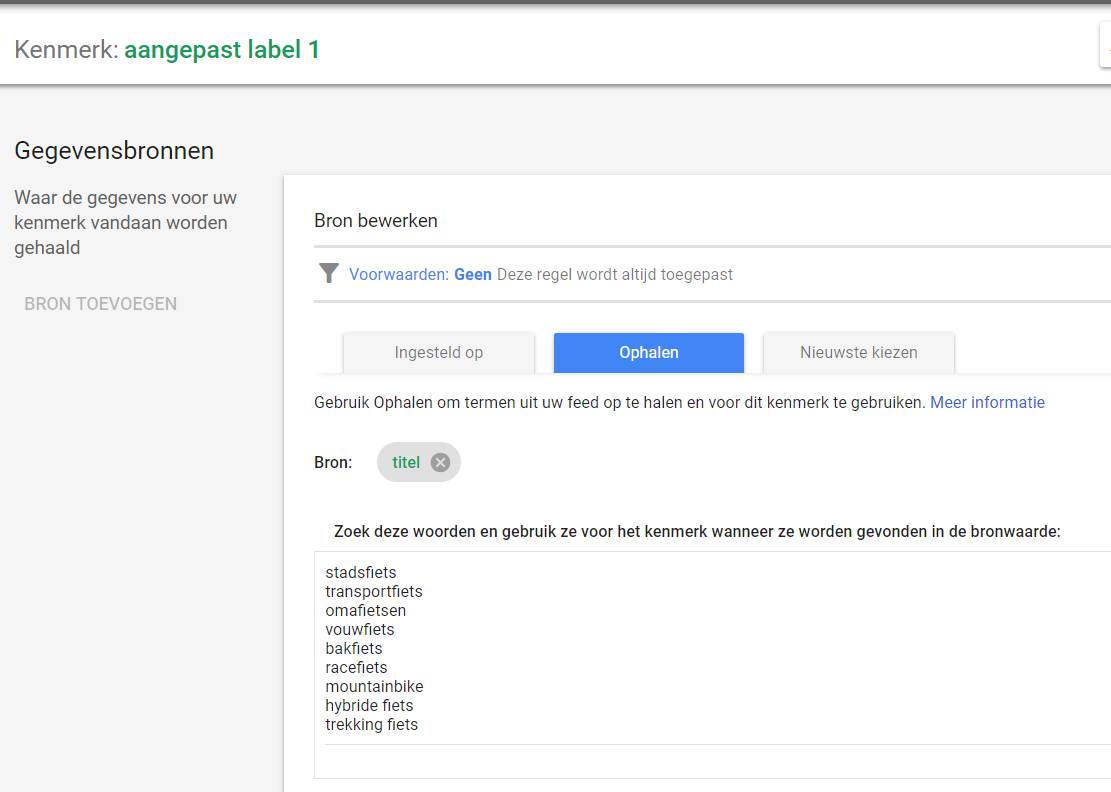1111x792 pixels.
Task: Click bakfiets in the word list
Action: [x=354, y=649]
